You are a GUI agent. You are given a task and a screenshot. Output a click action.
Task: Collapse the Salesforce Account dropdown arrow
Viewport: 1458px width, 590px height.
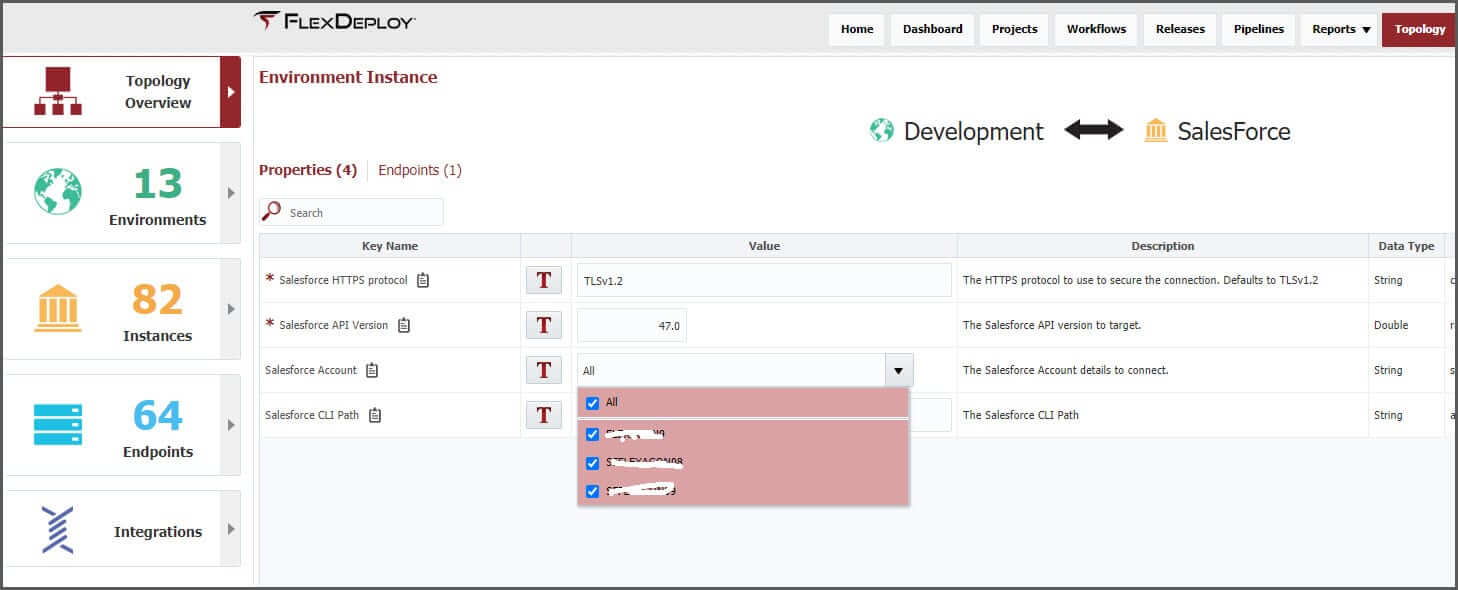897,371
